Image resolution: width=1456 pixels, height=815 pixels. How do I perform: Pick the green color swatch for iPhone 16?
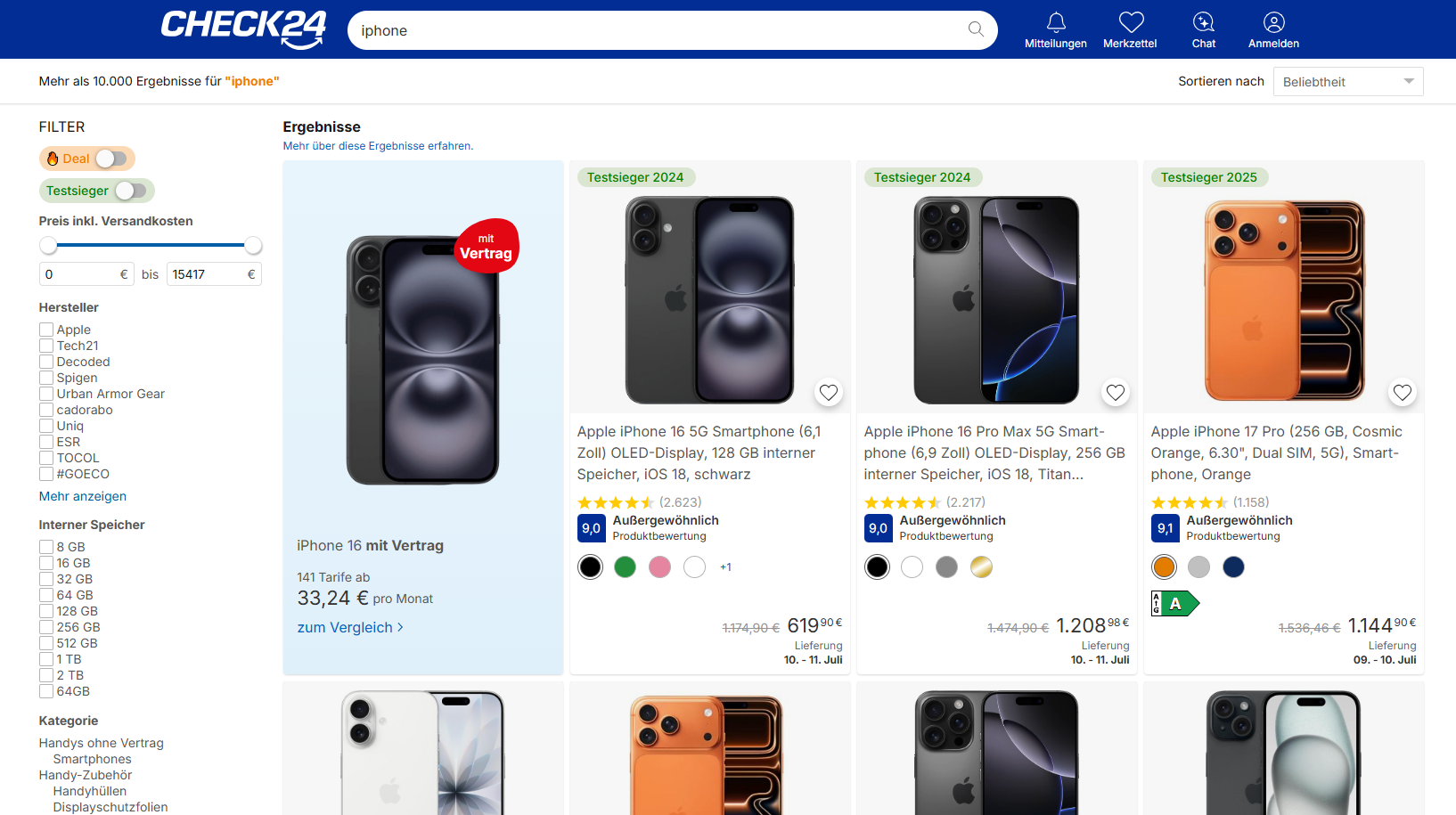tap(626, 567)
